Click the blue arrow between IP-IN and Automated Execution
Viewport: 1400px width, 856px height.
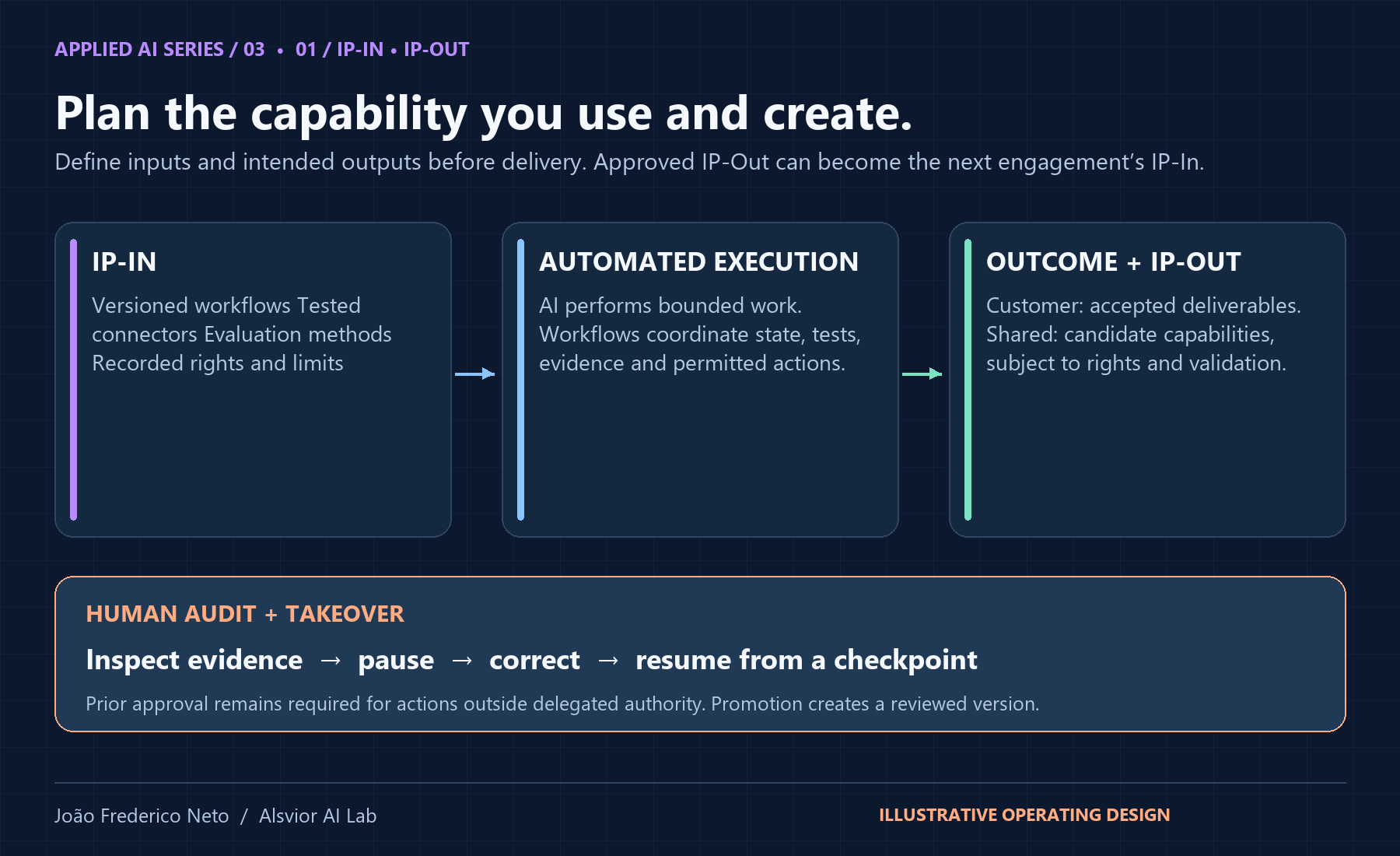tap(475, 374)
